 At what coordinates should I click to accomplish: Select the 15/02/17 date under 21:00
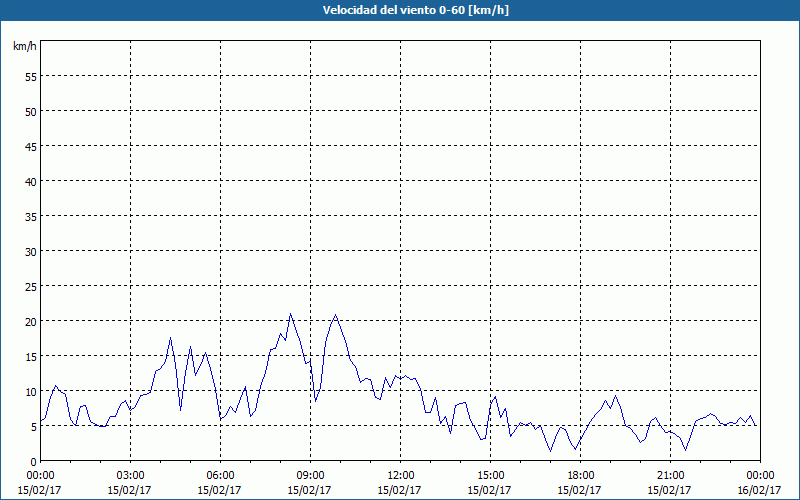669,490
